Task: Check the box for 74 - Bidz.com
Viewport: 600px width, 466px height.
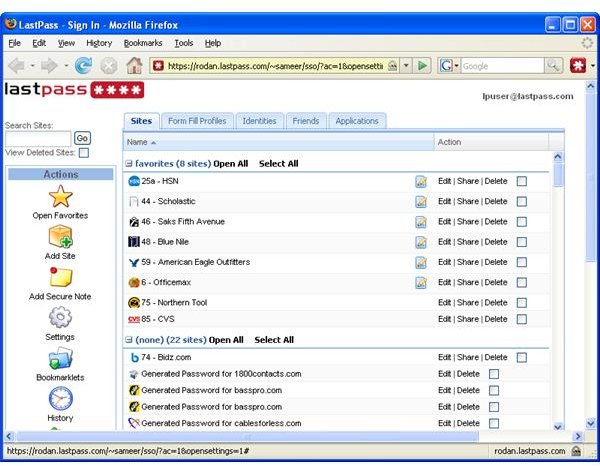Action: point(522,358)
